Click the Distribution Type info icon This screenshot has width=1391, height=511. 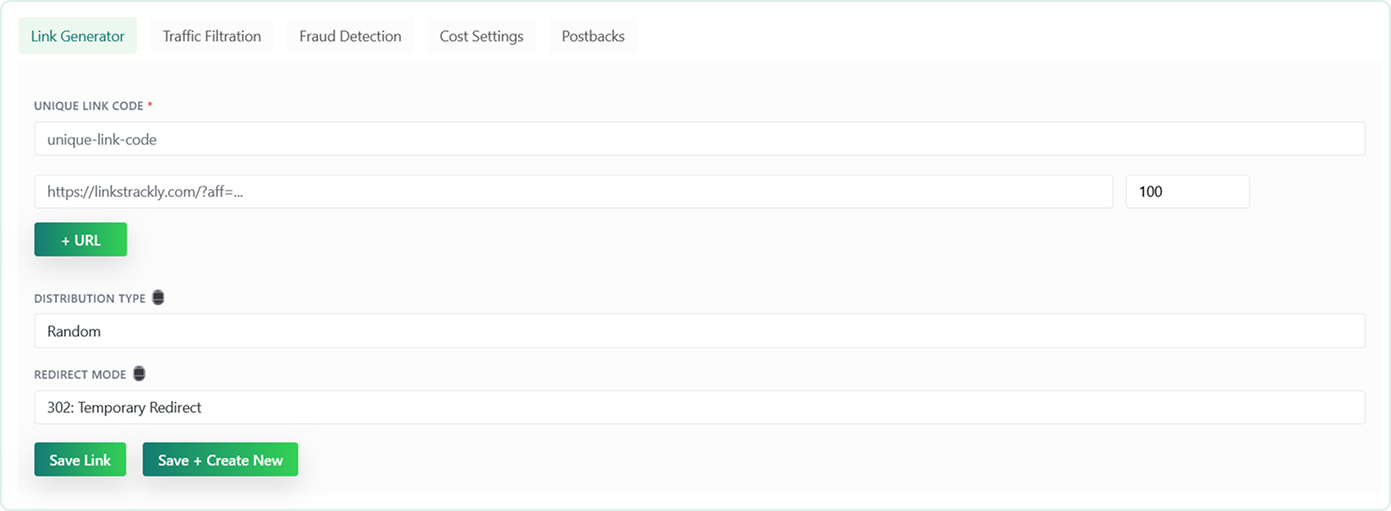click(x=158, y=298)
